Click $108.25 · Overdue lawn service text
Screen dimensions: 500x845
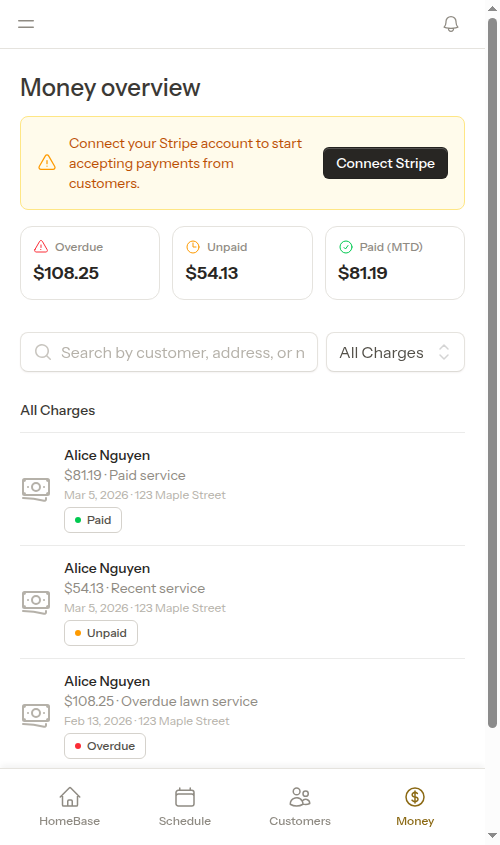click(161, 702)
